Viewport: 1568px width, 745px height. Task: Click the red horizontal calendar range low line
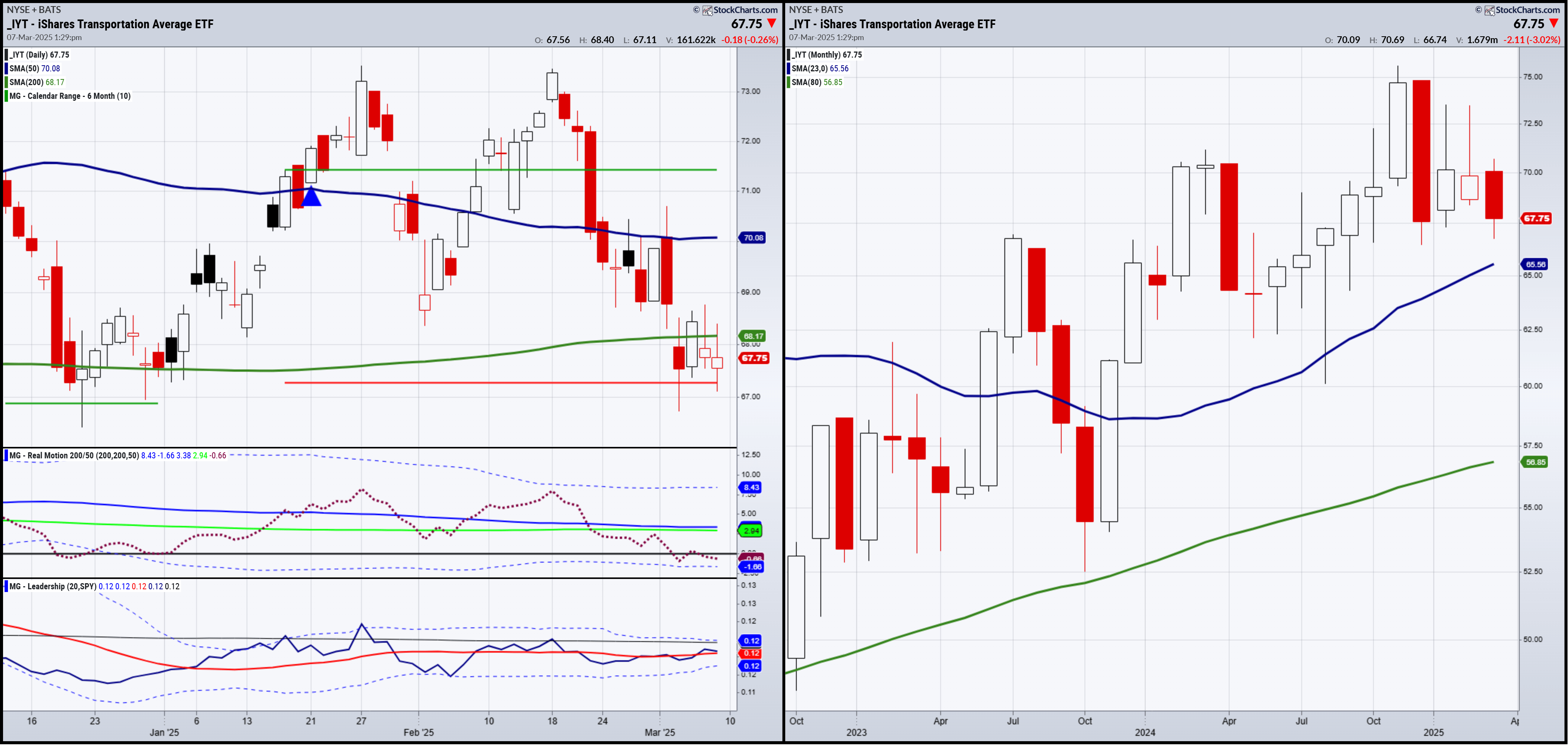(500, 383)
